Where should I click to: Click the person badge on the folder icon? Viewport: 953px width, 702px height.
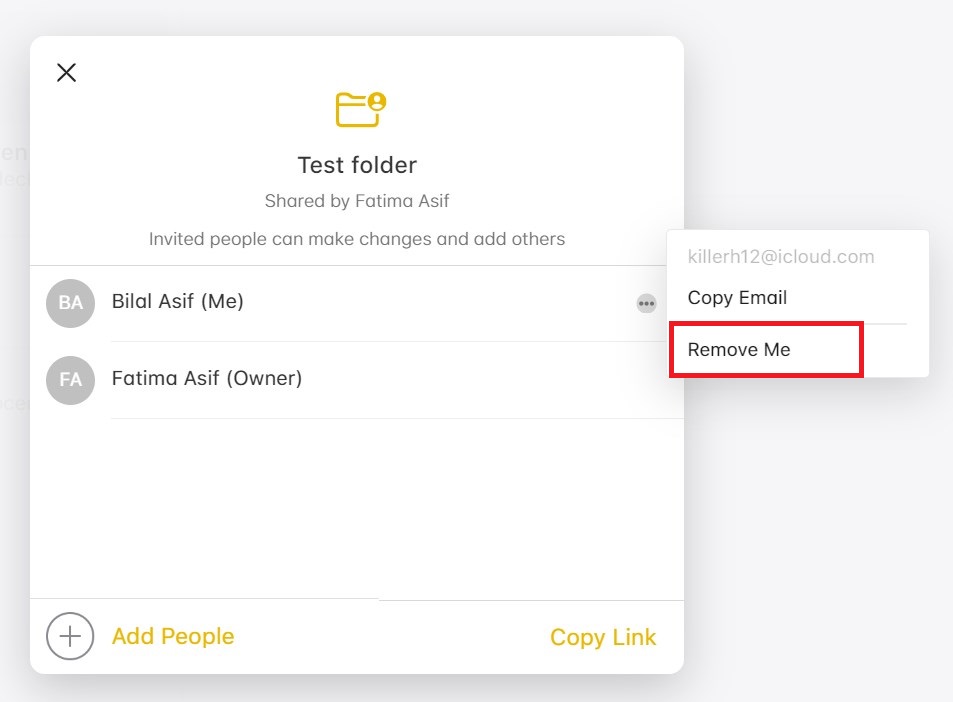coord(376,101)
